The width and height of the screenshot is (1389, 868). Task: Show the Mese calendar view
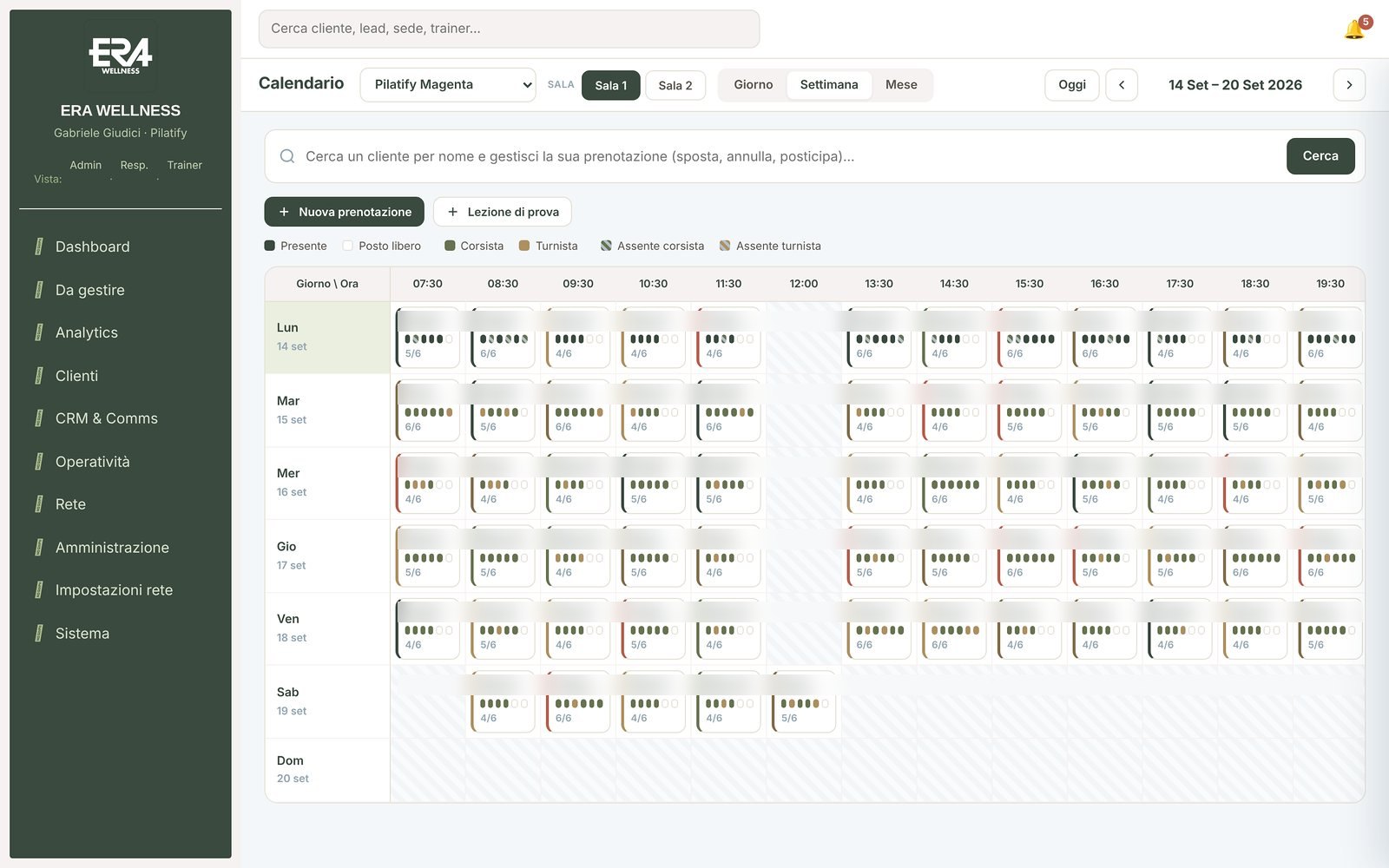(x=901, y=85)
